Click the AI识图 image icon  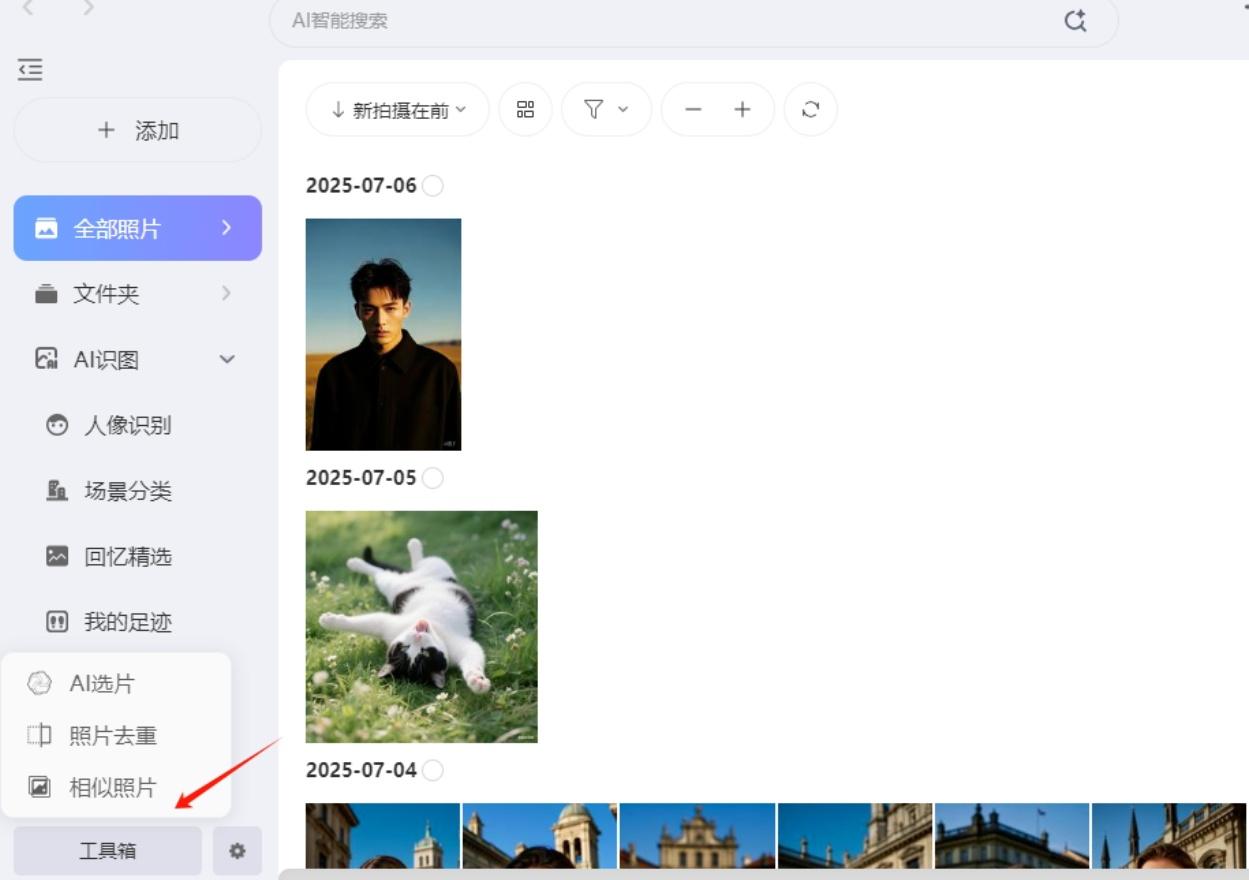tap(46, 359)
